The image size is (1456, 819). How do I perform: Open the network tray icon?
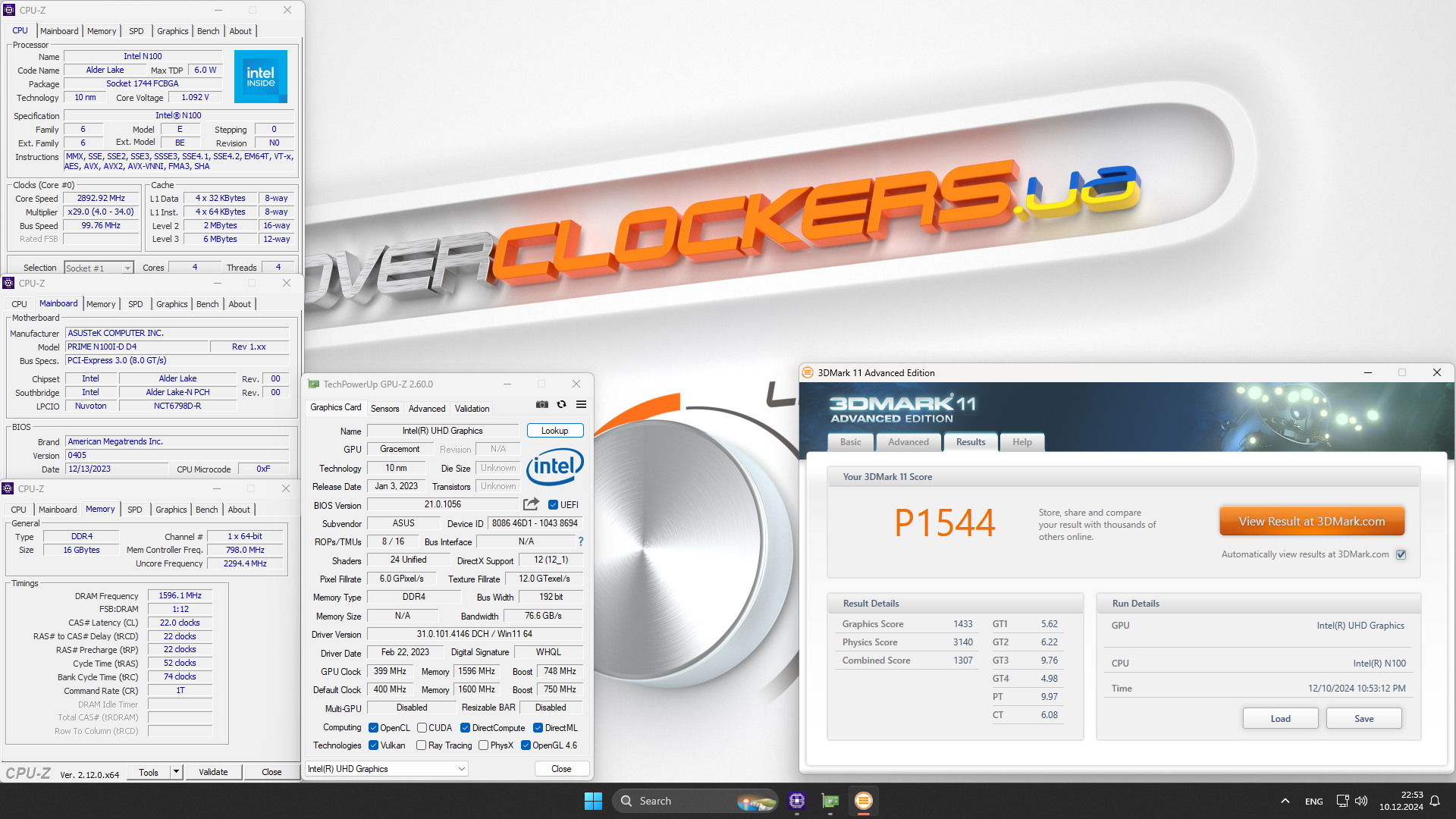pos(1342,801)
